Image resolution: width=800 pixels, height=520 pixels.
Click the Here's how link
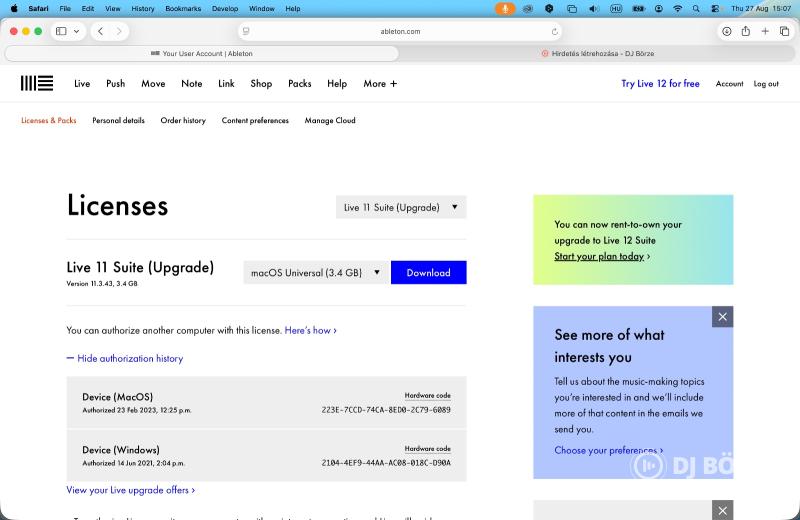[x=310, y=330]
